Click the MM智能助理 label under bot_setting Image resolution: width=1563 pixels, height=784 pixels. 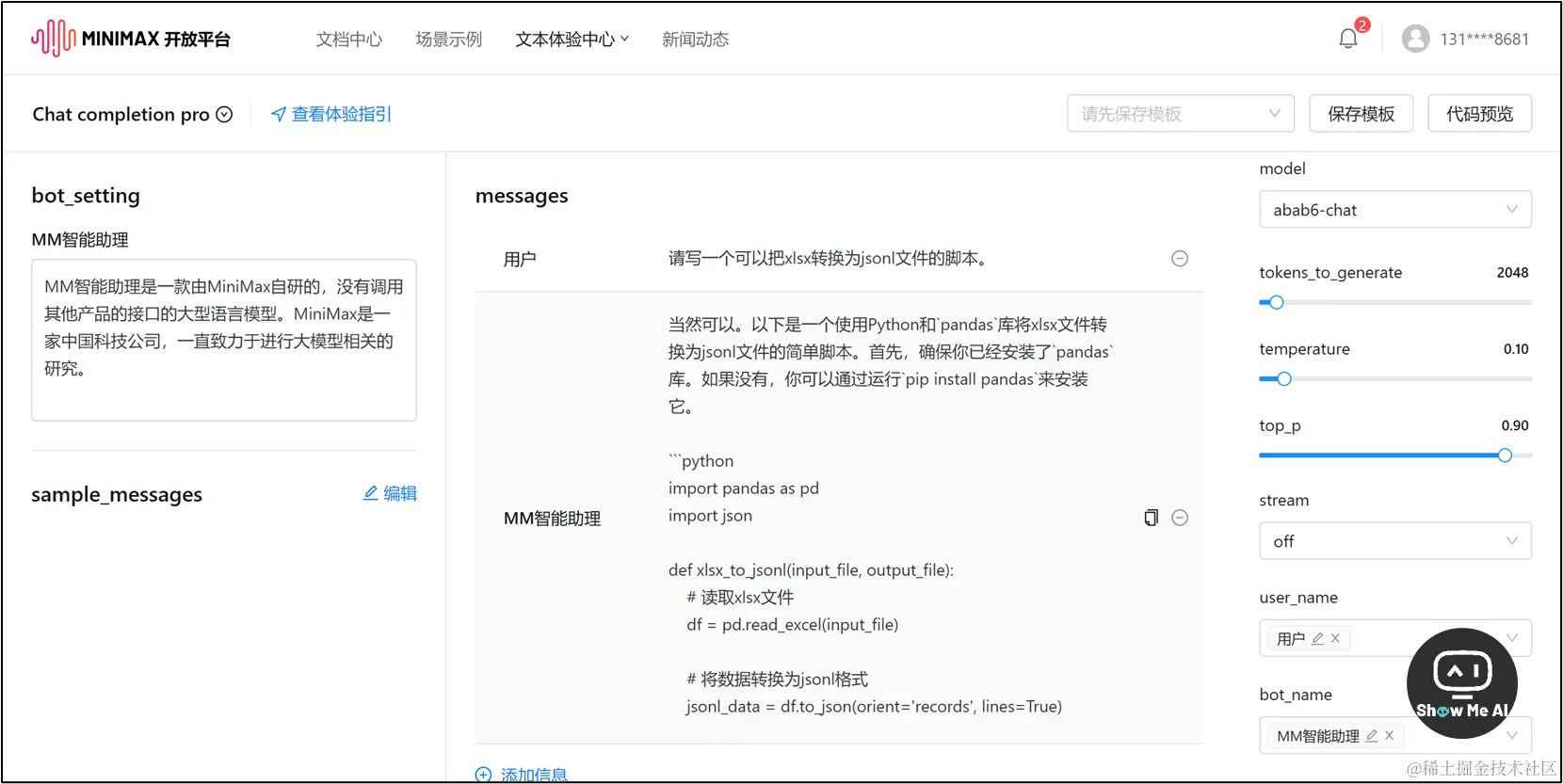pos(80,240)
